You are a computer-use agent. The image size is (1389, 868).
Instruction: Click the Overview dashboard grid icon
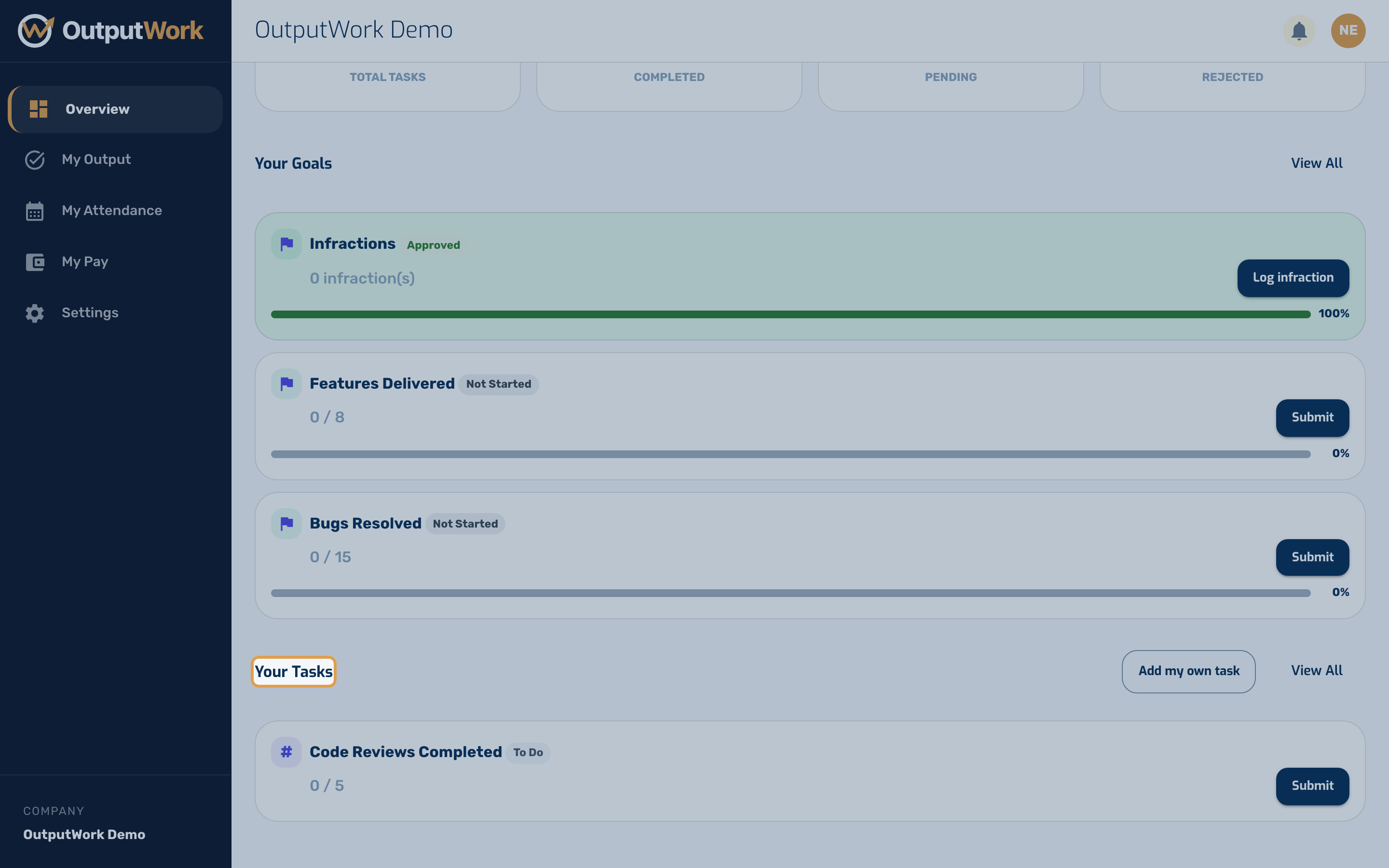pos(39,109)
